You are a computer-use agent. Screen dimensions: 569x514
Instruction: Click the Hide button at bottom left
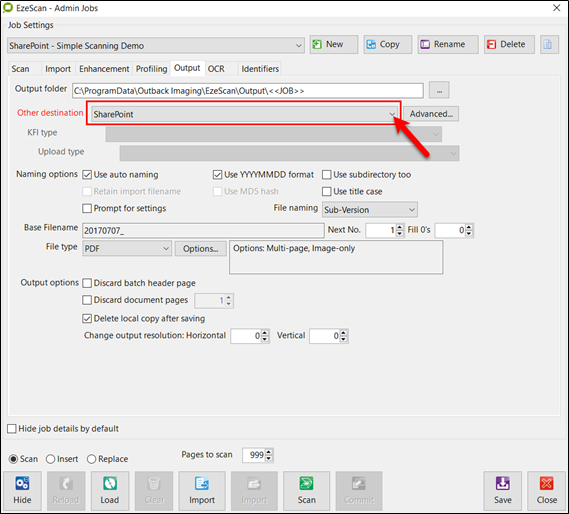pos(22,491)
